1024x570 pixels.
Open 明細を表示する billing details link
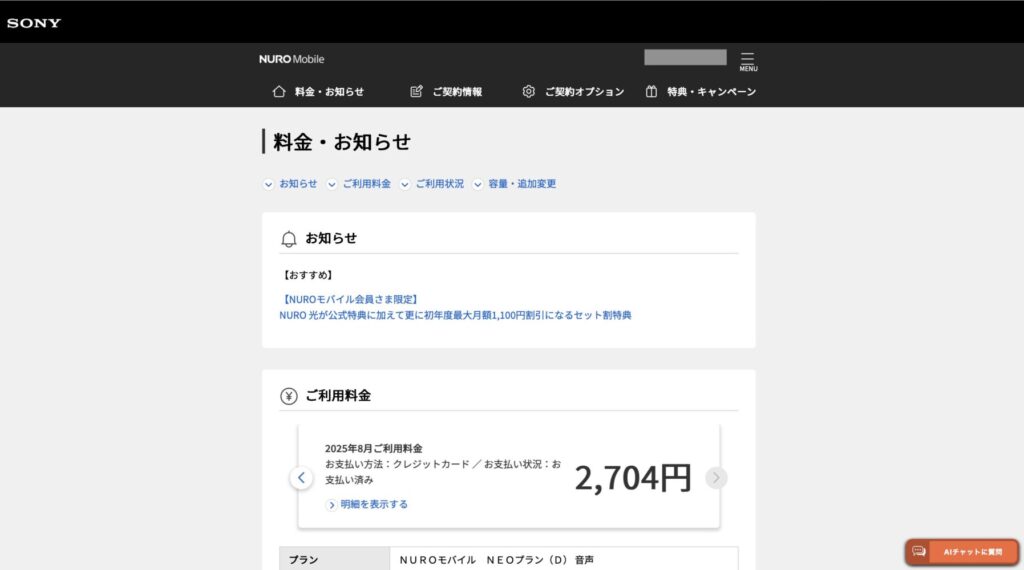[x=374, y=504]
